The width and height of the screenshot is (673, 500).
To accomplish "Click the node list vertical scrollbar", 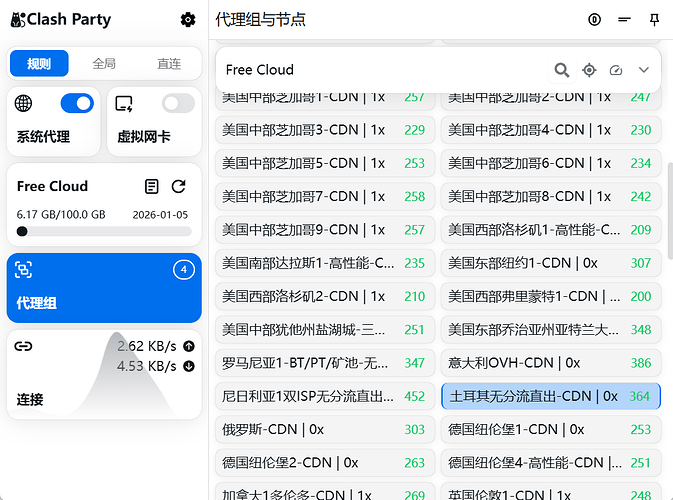I will point(670,211).
